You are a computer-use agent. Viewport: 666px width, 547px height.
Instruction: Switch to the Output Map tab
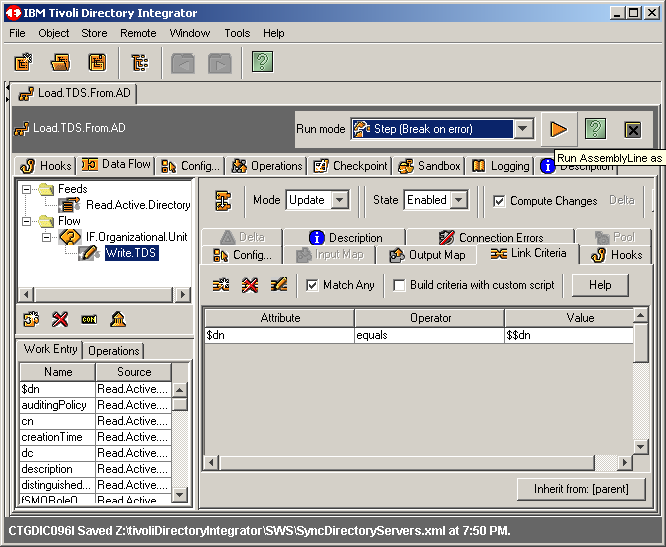pos(427,255)
